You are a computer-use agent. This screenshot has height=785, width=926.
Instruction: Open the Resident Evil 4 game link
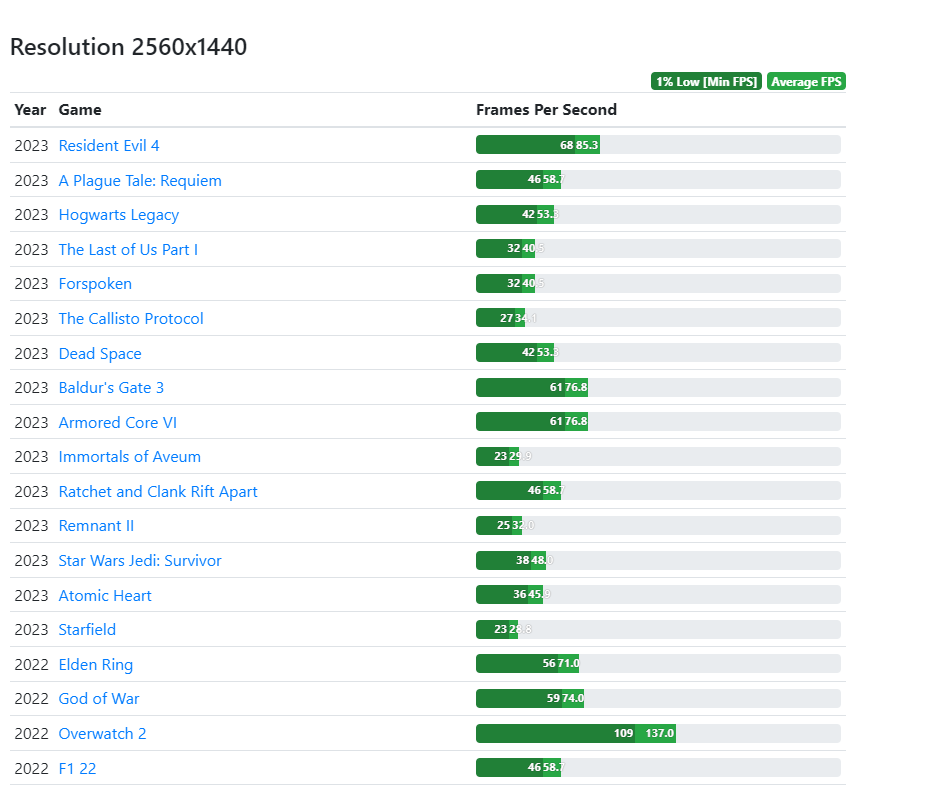[x=109, y=145]
